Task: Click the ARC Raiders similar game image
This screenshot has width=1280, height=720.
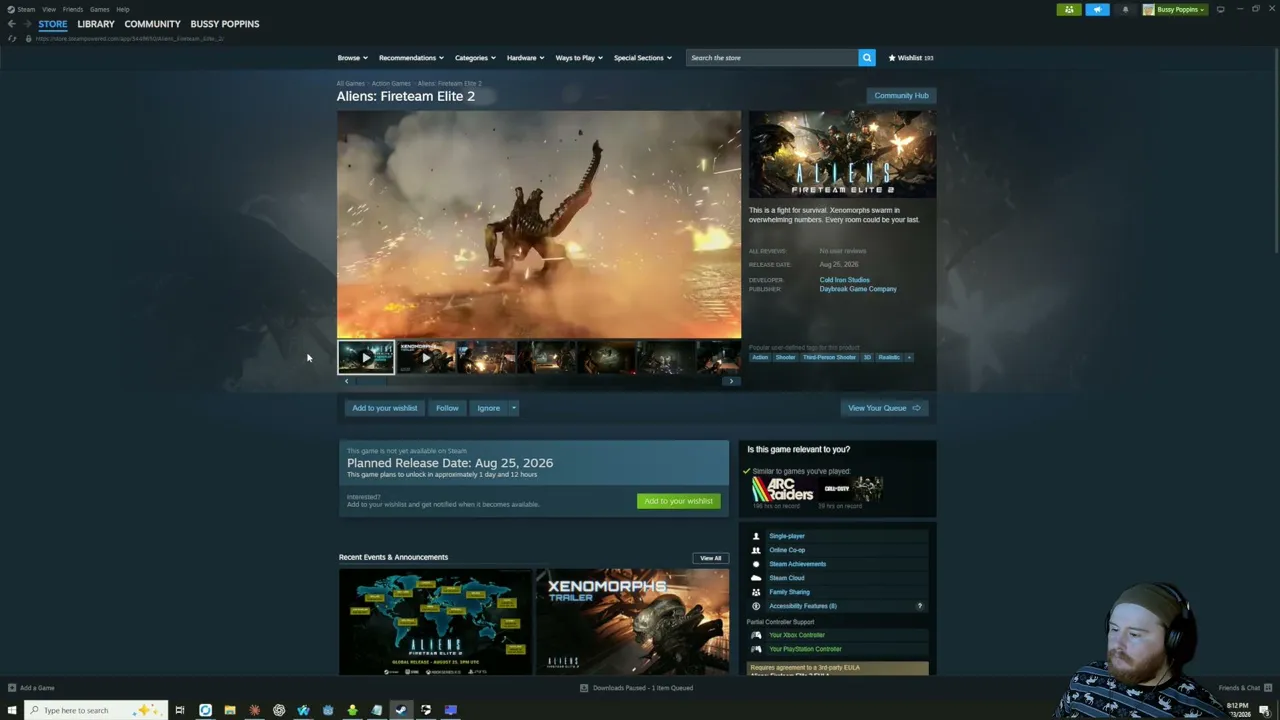Action: [x=782, y=489]
